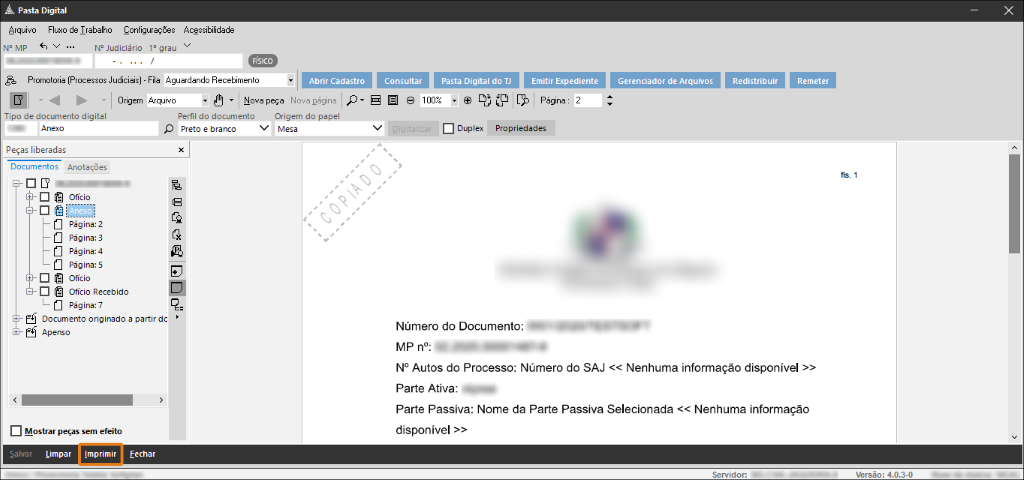Toggle Mostrar peças sem efeito checkbox

point(16,431)
